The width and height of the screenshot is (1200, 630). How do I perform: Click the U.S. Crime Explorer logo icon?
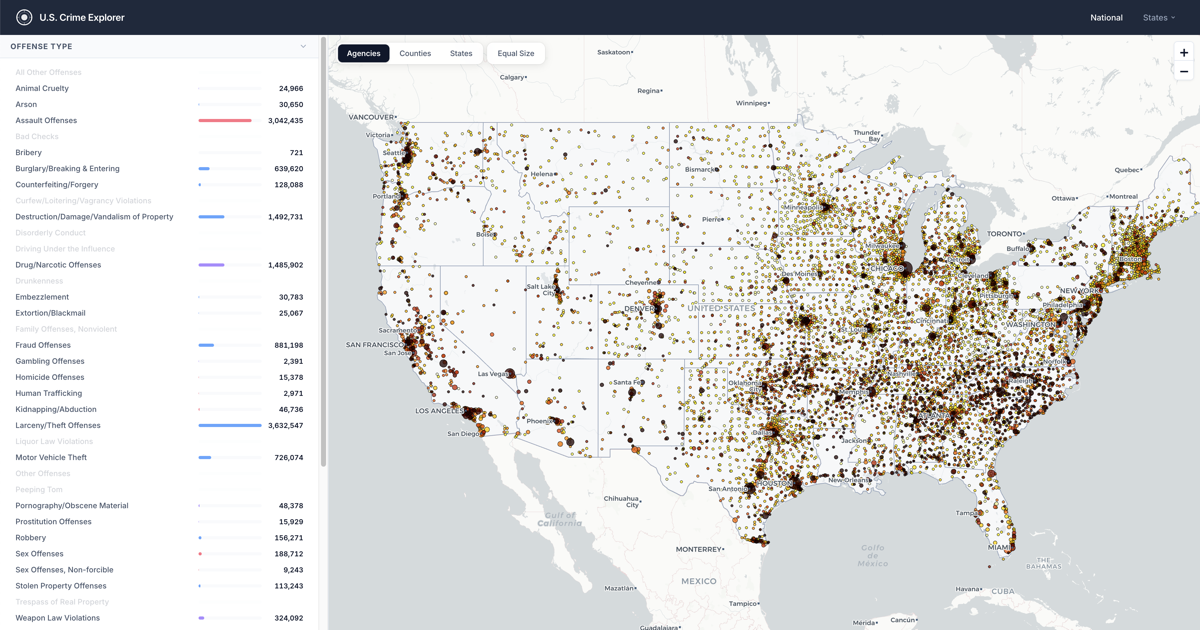click(x=24, y=17)
